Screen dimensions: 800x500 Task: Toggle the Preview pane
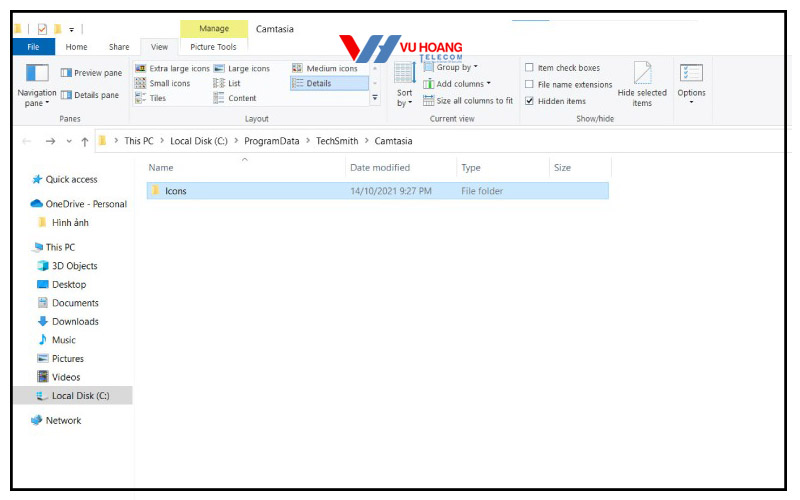(91, 73)
